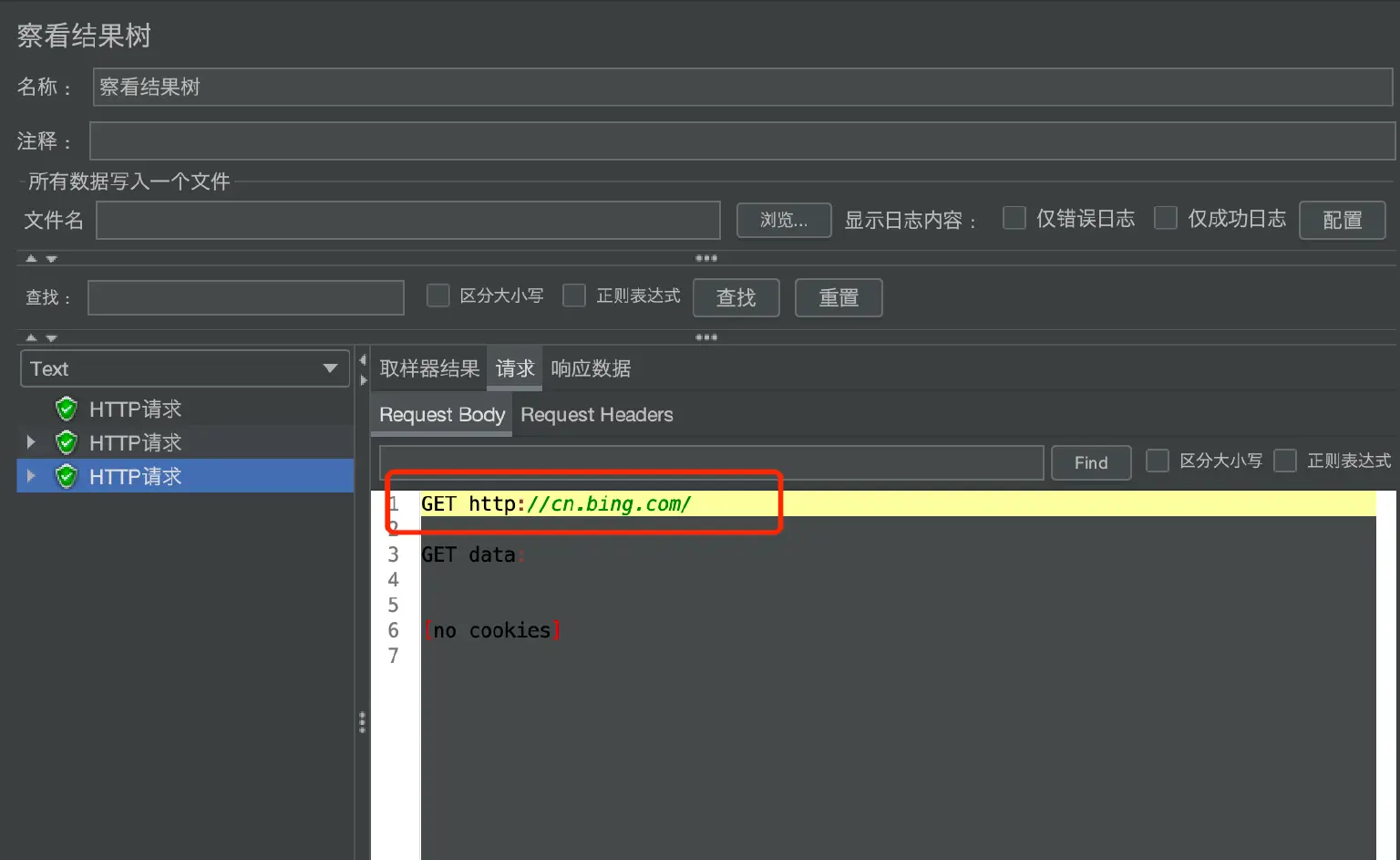The height and width of the screenshot is (860, 1400).
Task: Select the Request Body tab
Action: click(440, 415)
